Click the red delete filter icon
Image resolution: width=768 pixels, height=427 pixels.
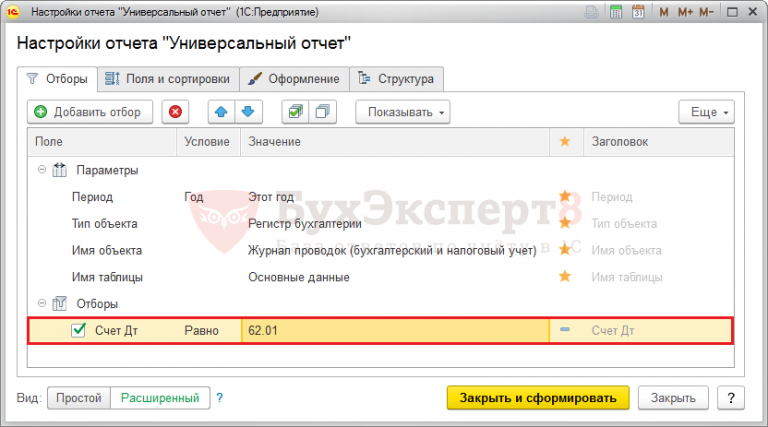coord(175,112)
